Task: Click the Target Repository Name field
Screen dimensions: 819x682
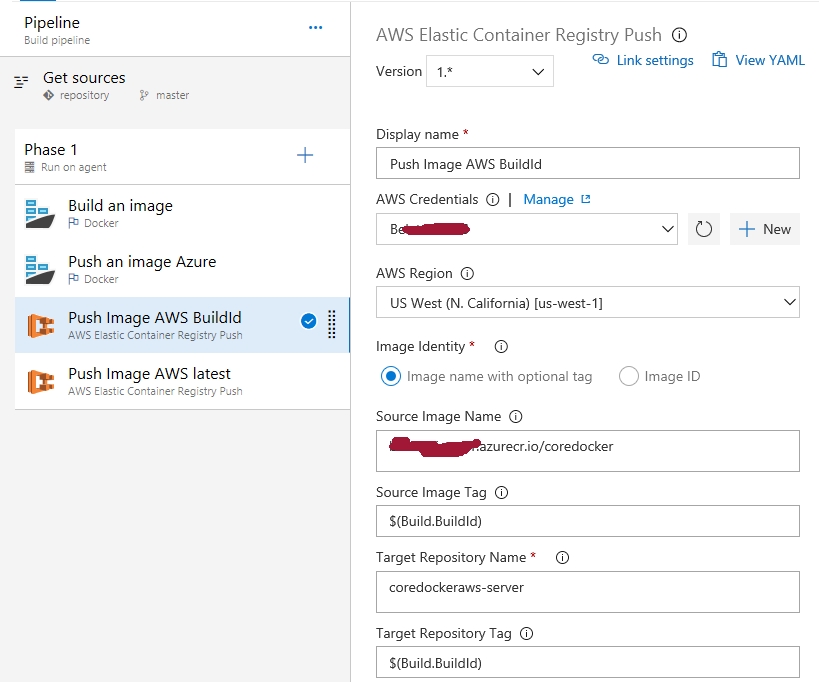Action: [x=588, y=592]
